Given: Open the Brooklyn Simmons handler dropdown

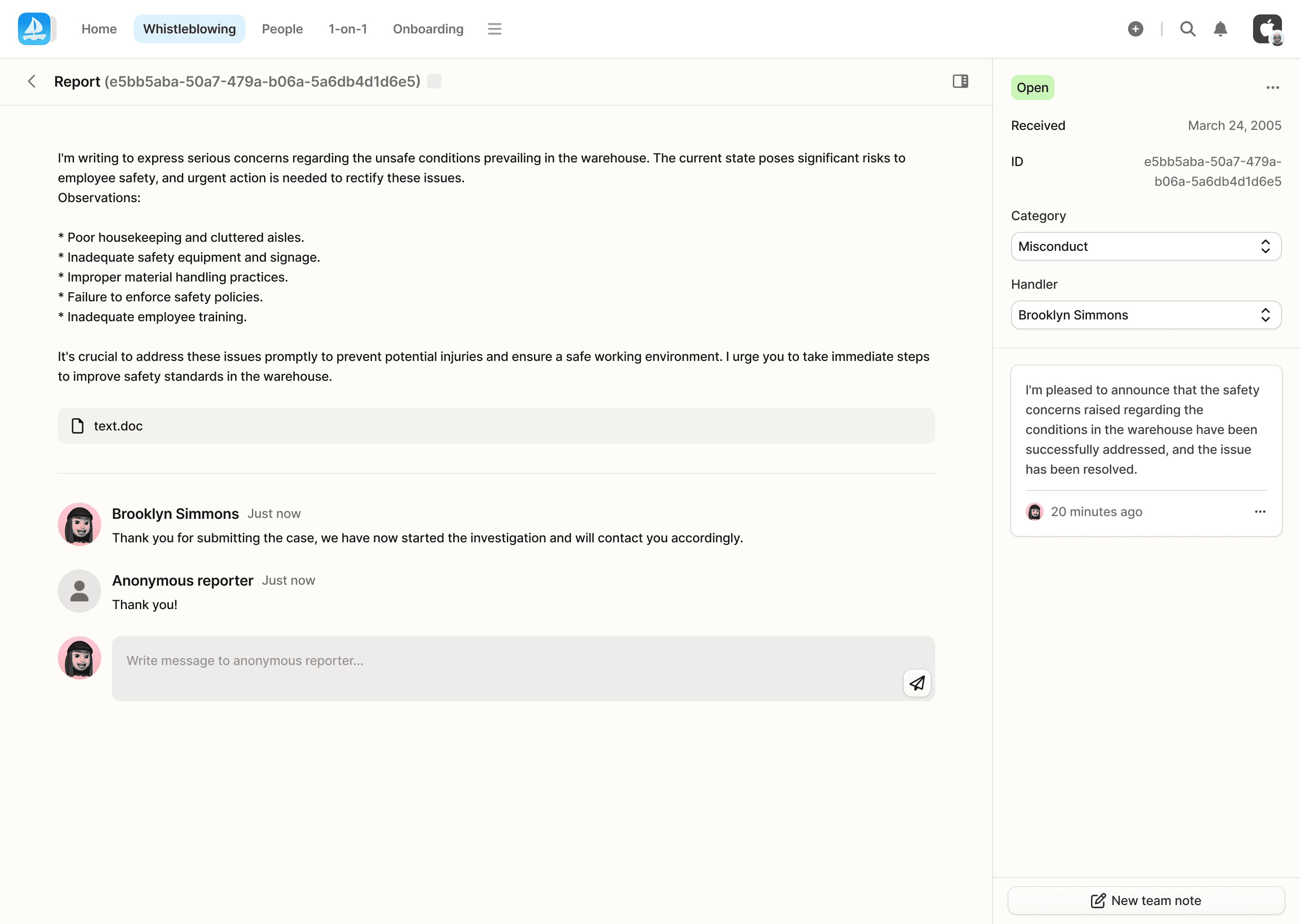Looking at the screenshot, I should click(1145, 314).
